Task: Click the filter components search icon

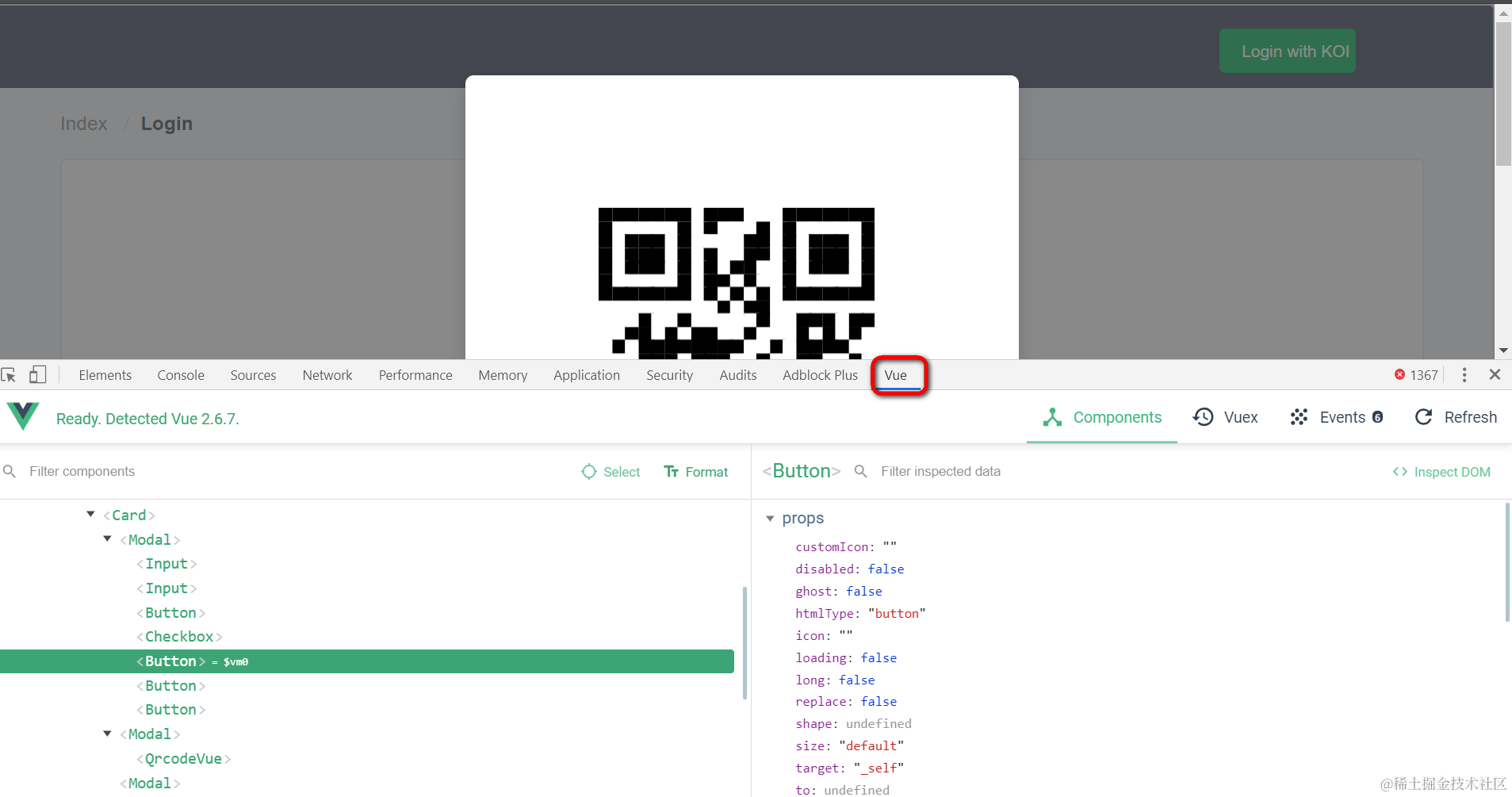Action: (10, 471)
